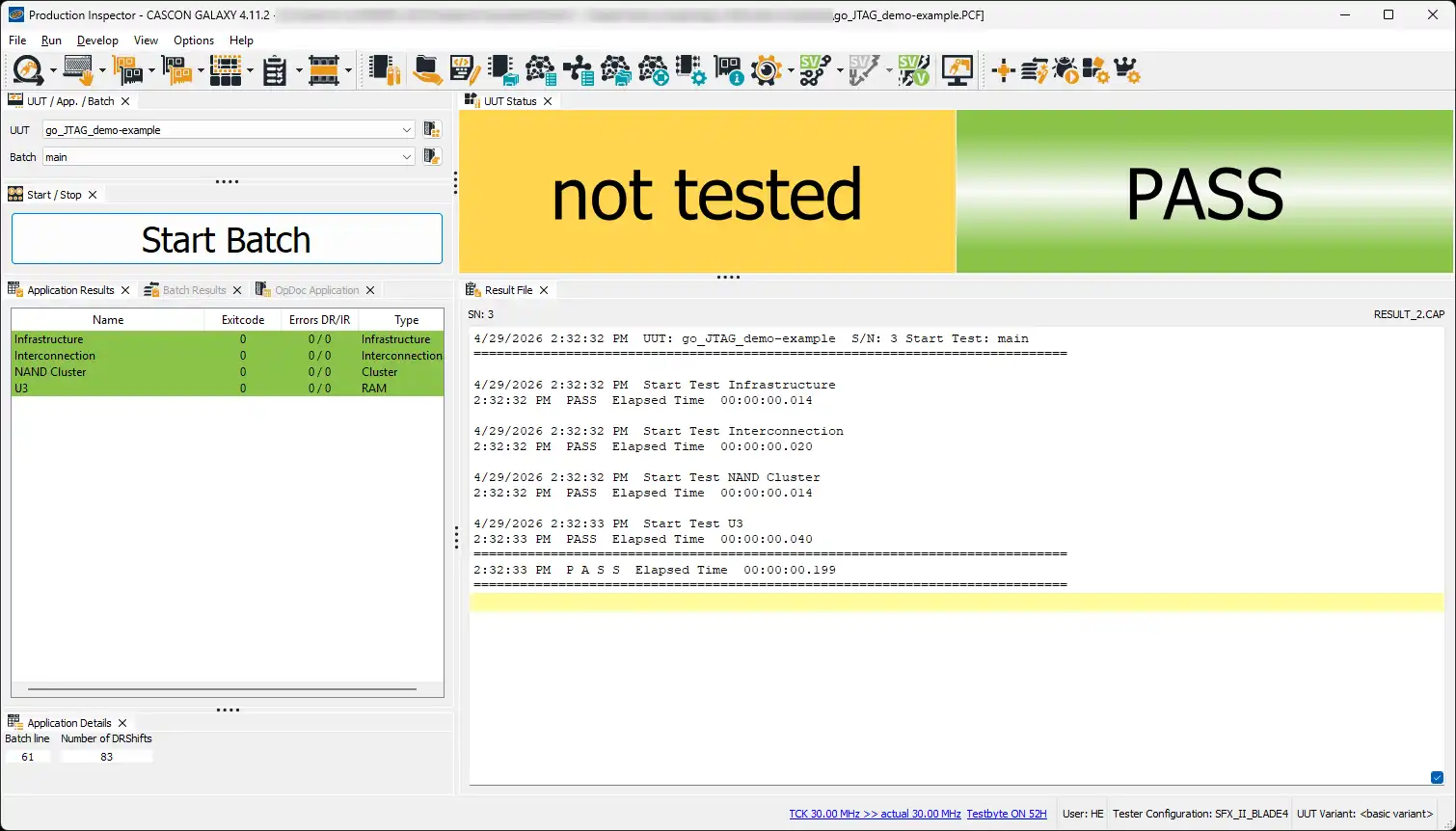Click the monitor with robot arm icon

957,70
